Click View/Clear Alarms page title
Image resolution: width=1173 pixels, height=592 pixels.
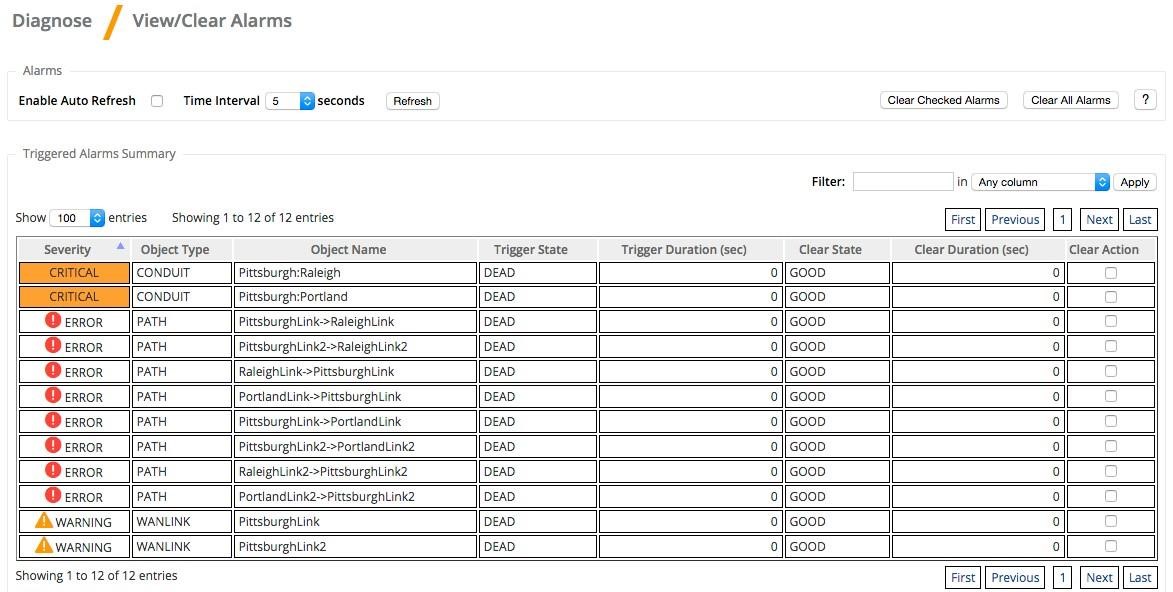(212, 21)
